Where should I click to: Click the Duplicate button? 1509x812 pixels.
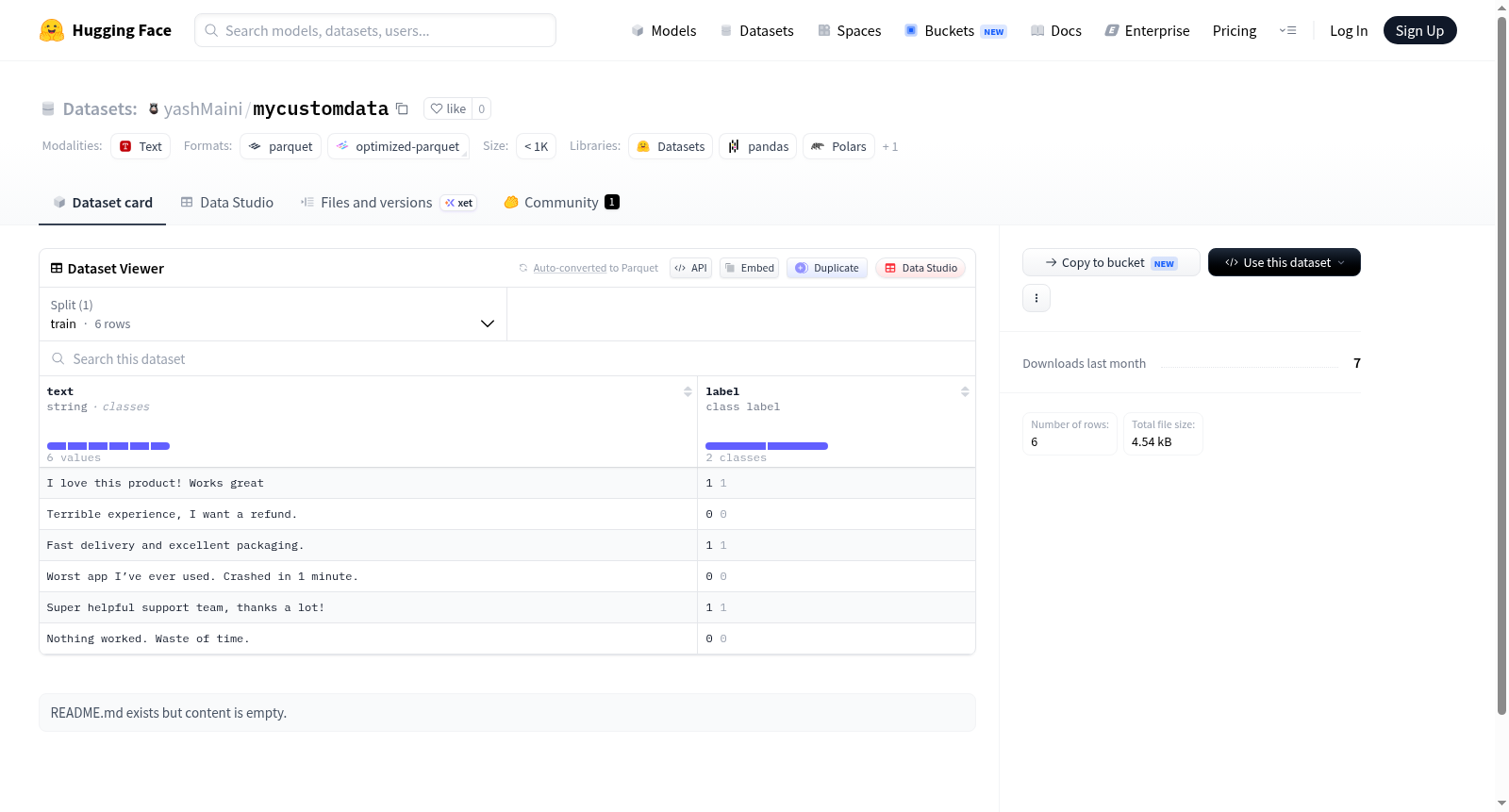[827, 268]
